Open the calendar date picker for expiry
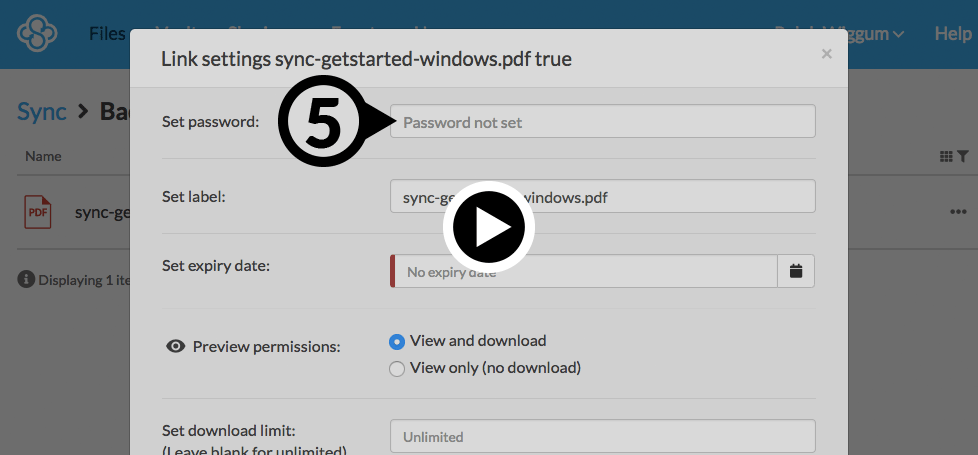 coord(796,271)
